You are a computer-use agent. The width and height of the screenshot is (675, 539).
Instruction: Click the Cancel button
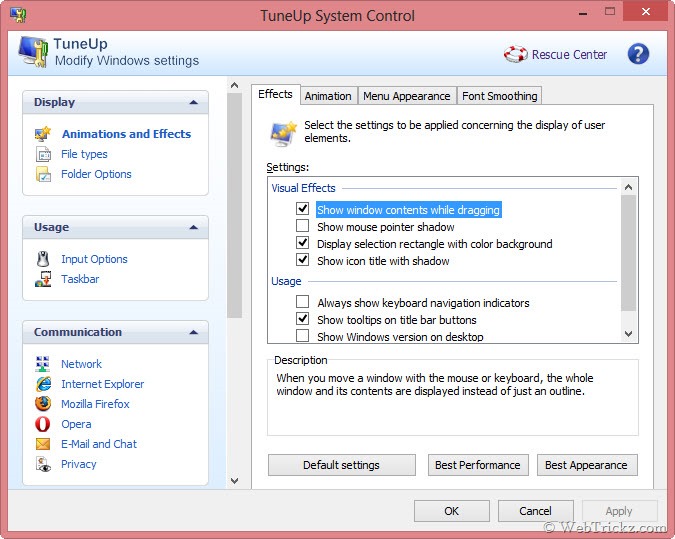536,511
